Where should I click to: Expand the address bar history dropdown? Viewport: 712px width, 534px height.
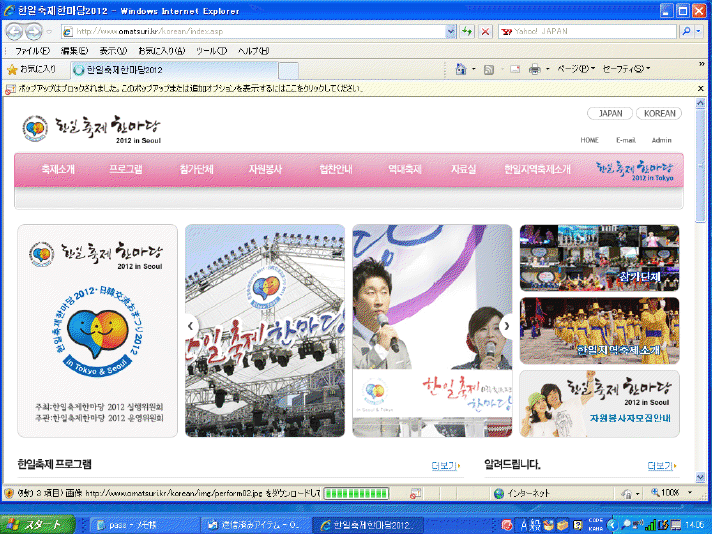pyautogui.click(x=450, y=31)
